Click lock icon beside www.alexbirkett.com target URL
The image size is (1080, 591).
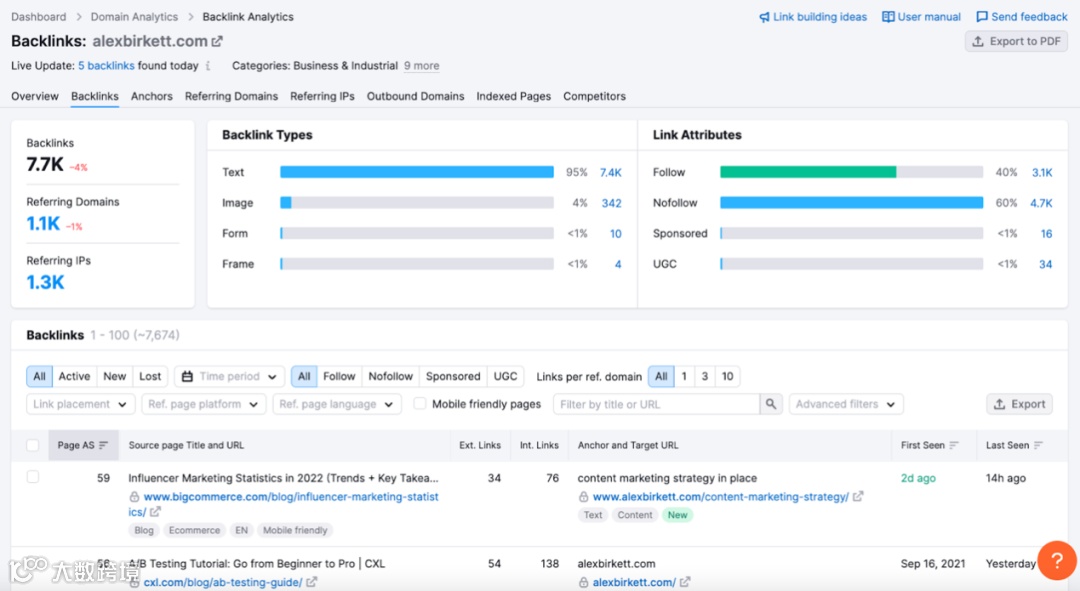(583, 497)
